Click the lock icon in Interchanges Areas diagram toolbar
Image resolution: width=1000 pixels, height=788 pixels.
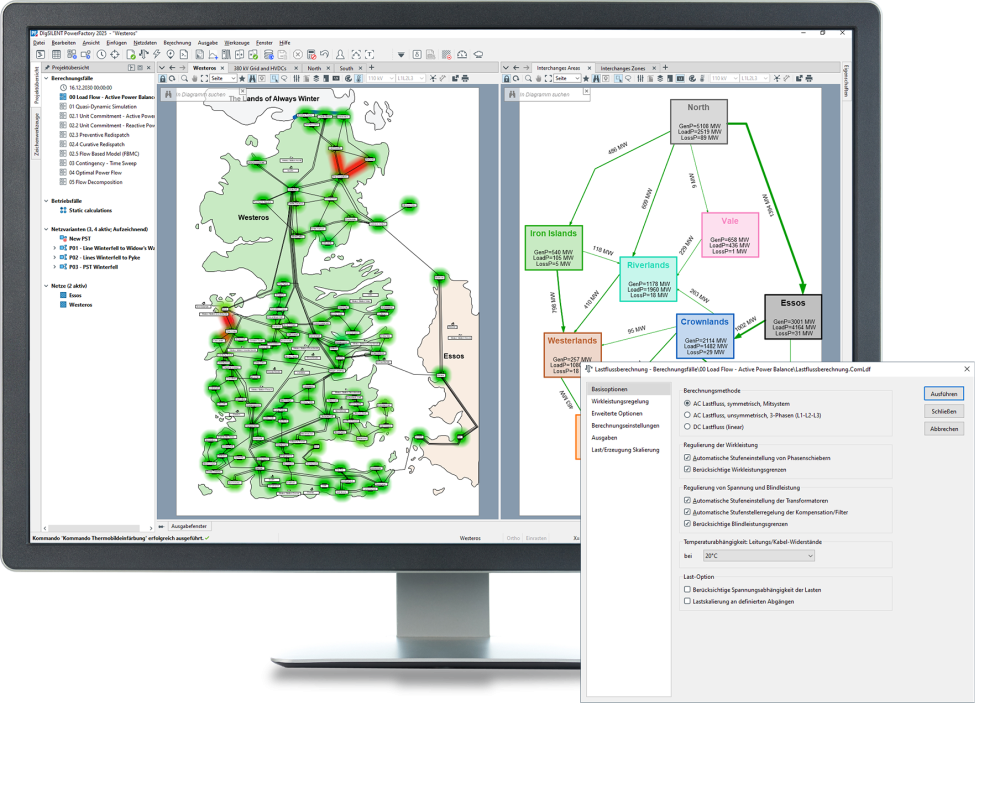coord(506,78)
